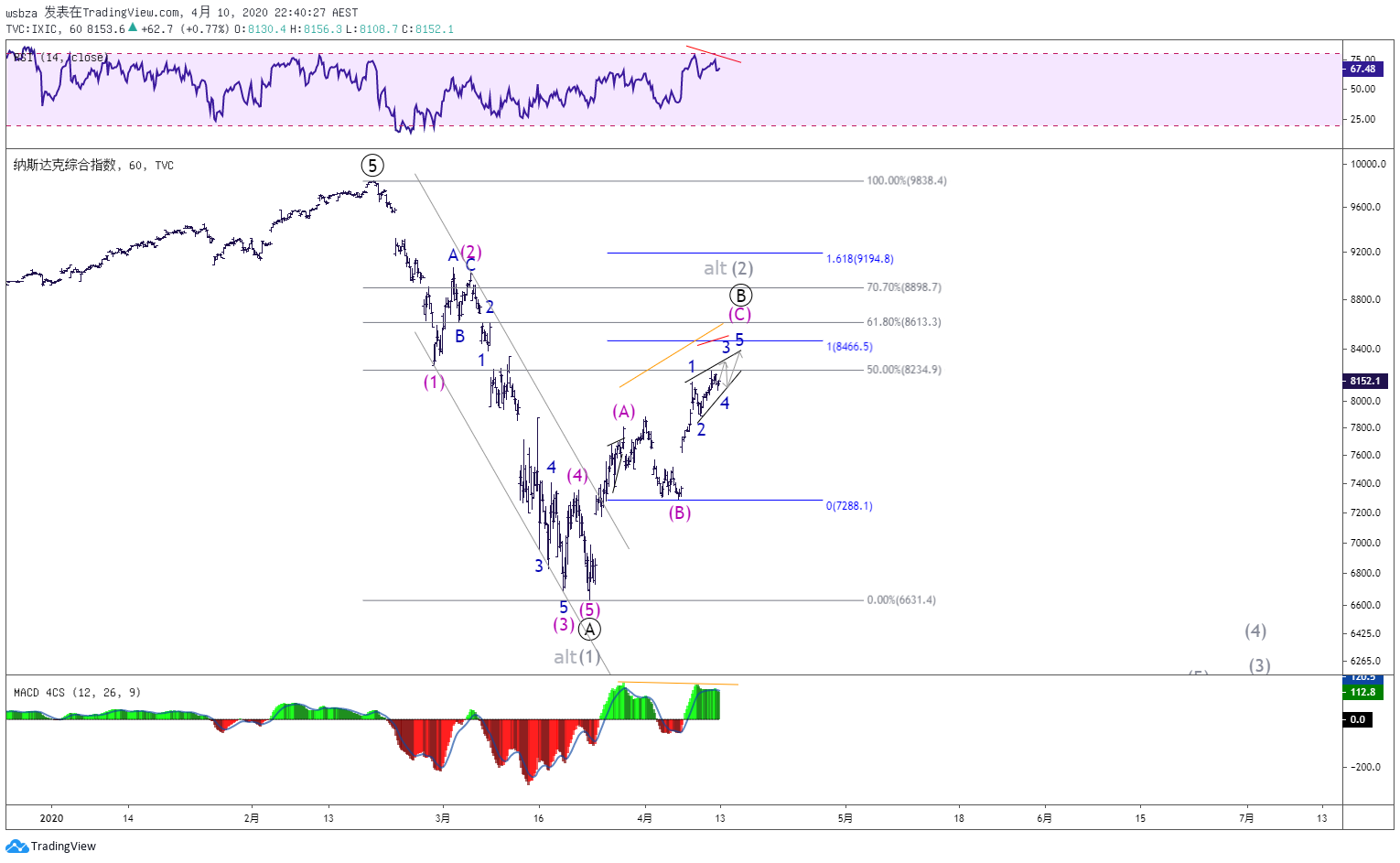Click the 7000.0 price axis label
The image size is (1400, 863).
coord(1366,543)
